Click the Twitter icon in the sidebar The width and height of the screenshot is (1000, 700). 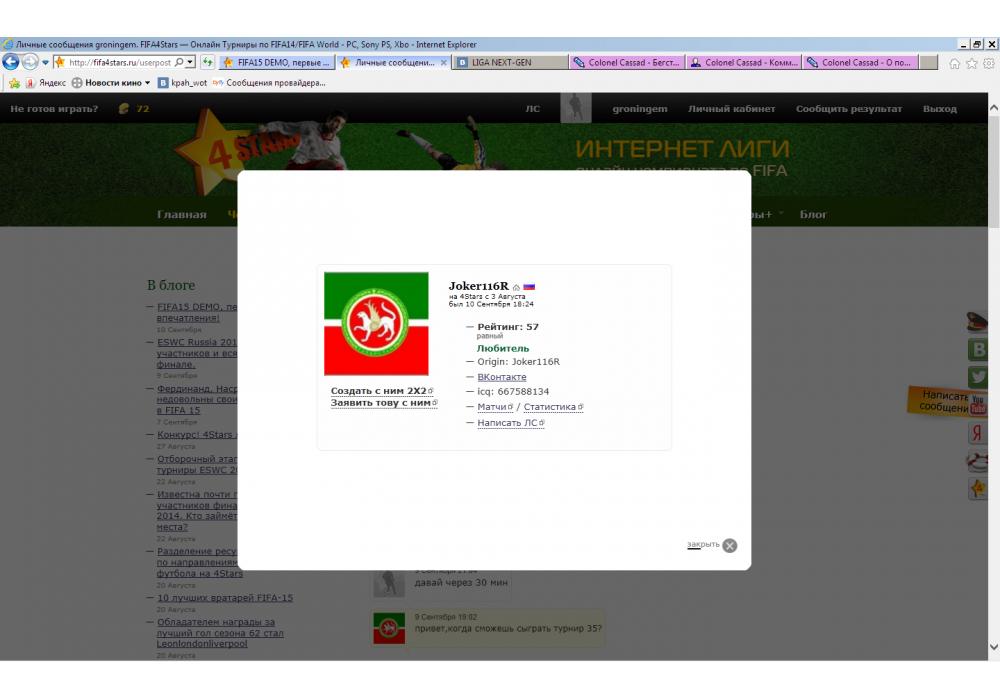pos(978,377)
